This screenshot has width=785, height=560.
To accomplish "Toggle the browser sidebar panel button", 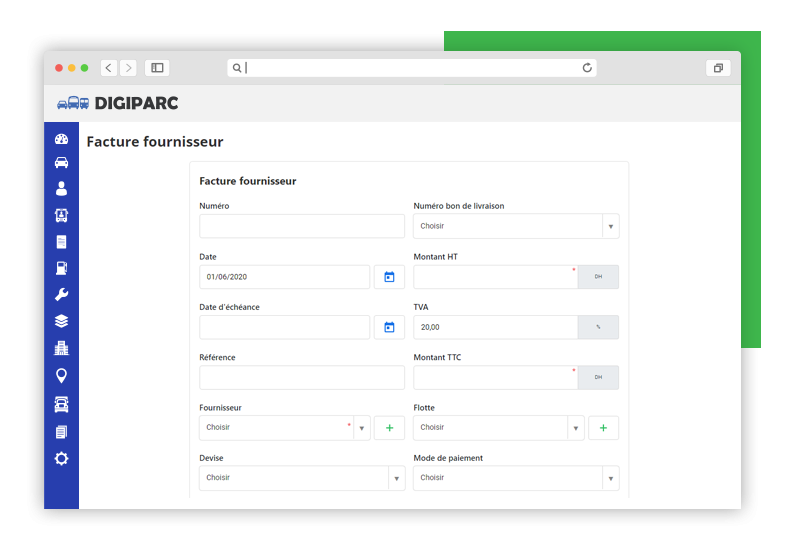I will click(157, 68).
